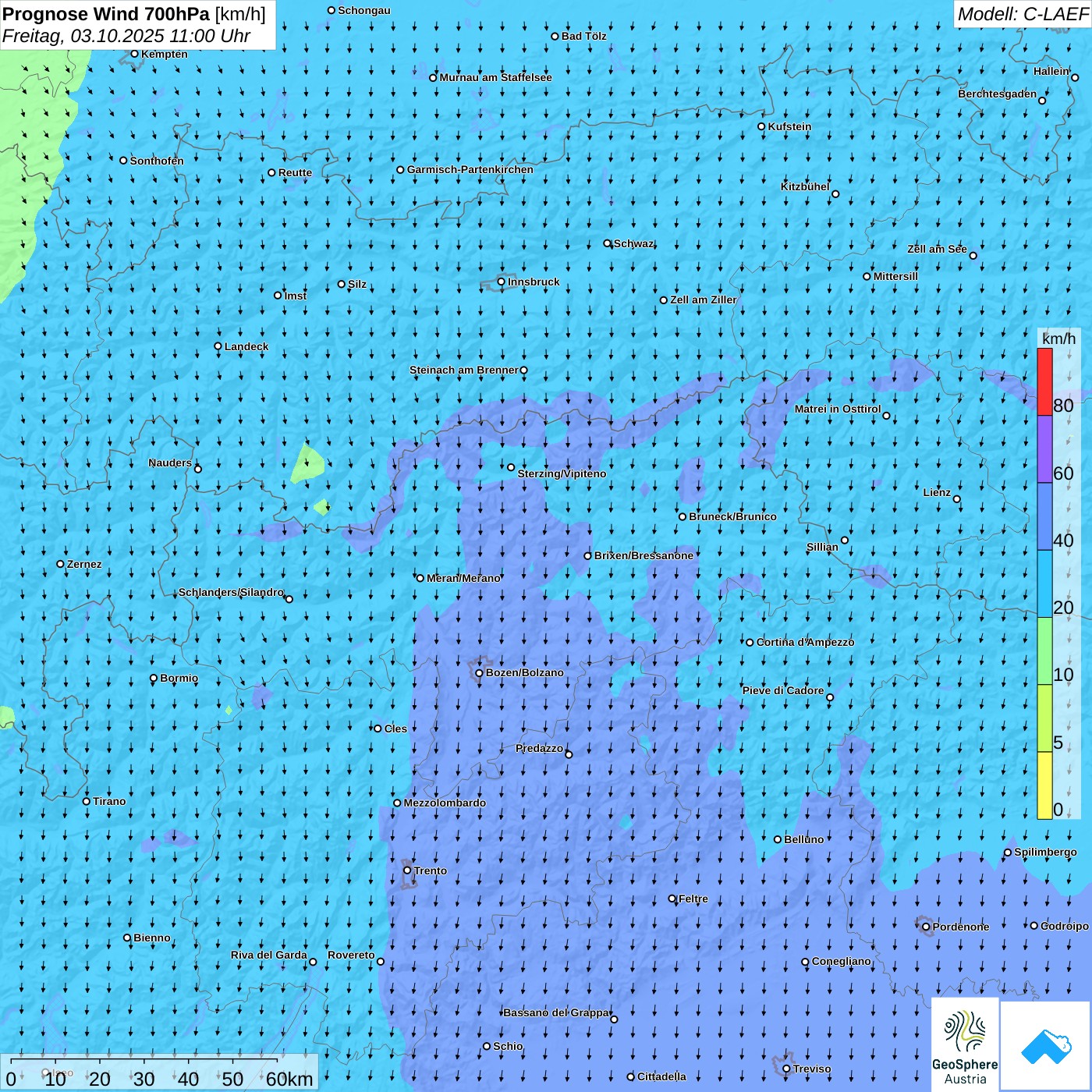Click the Garmisch-Partenkirchen label

click(x=470, y=169)
